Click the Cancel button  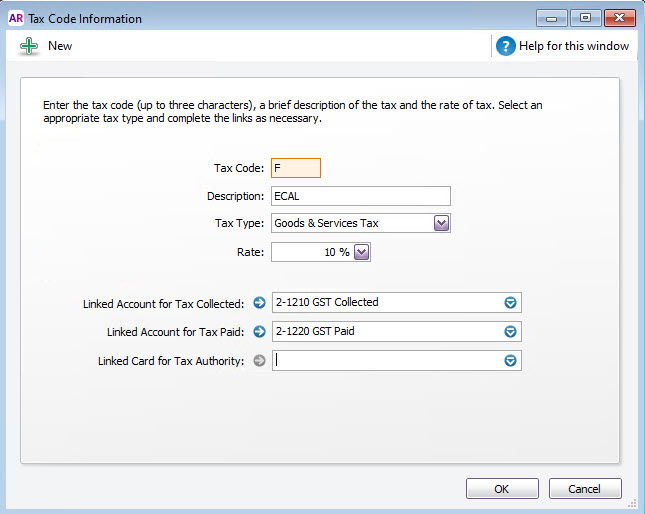(585, 489)
